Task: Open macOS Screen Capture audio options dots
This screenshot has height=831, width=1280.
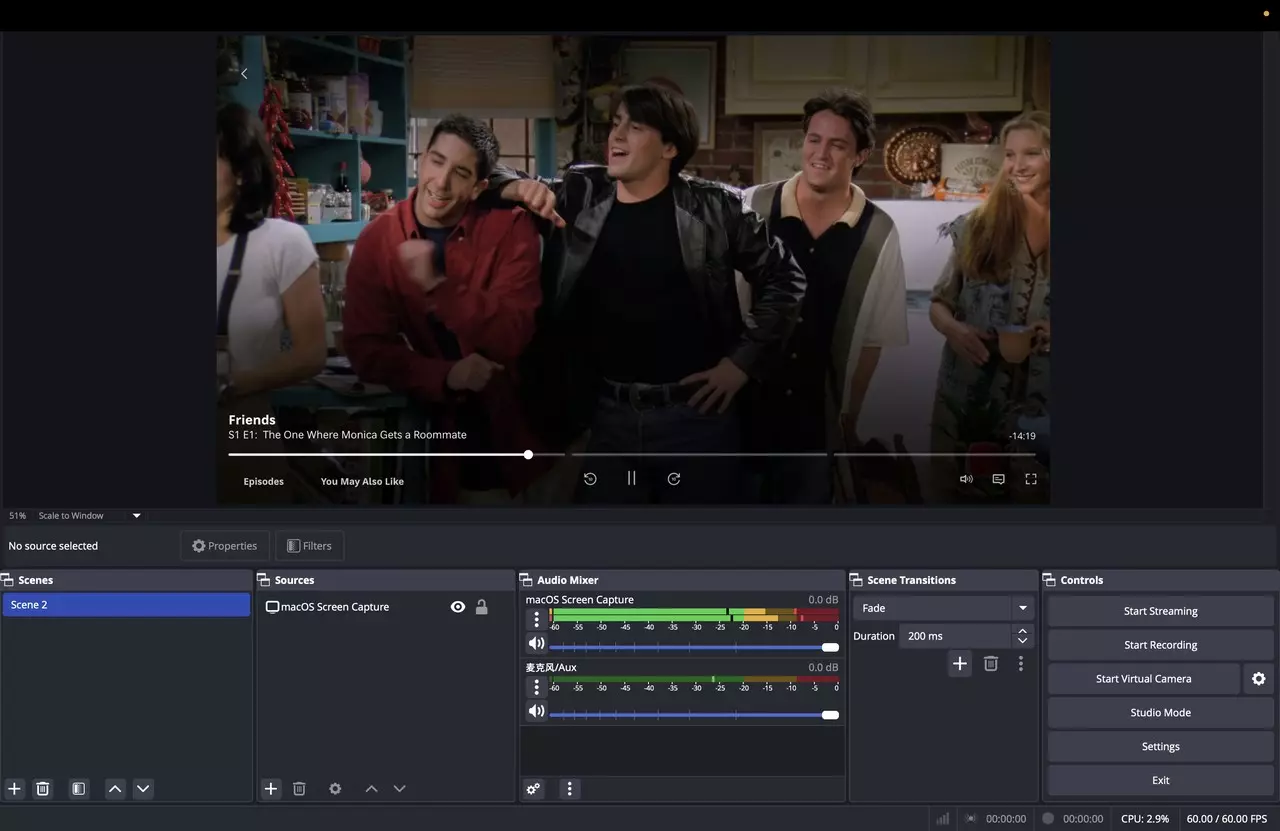Action: (x=537, y=620)
